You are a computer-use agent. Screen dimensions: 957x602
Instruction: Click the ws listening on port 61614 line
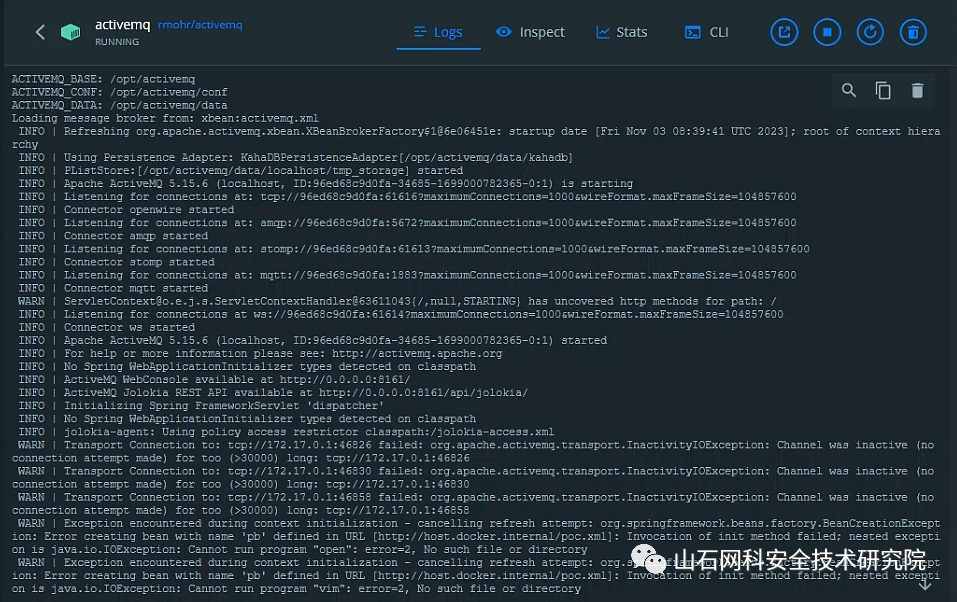400,314
